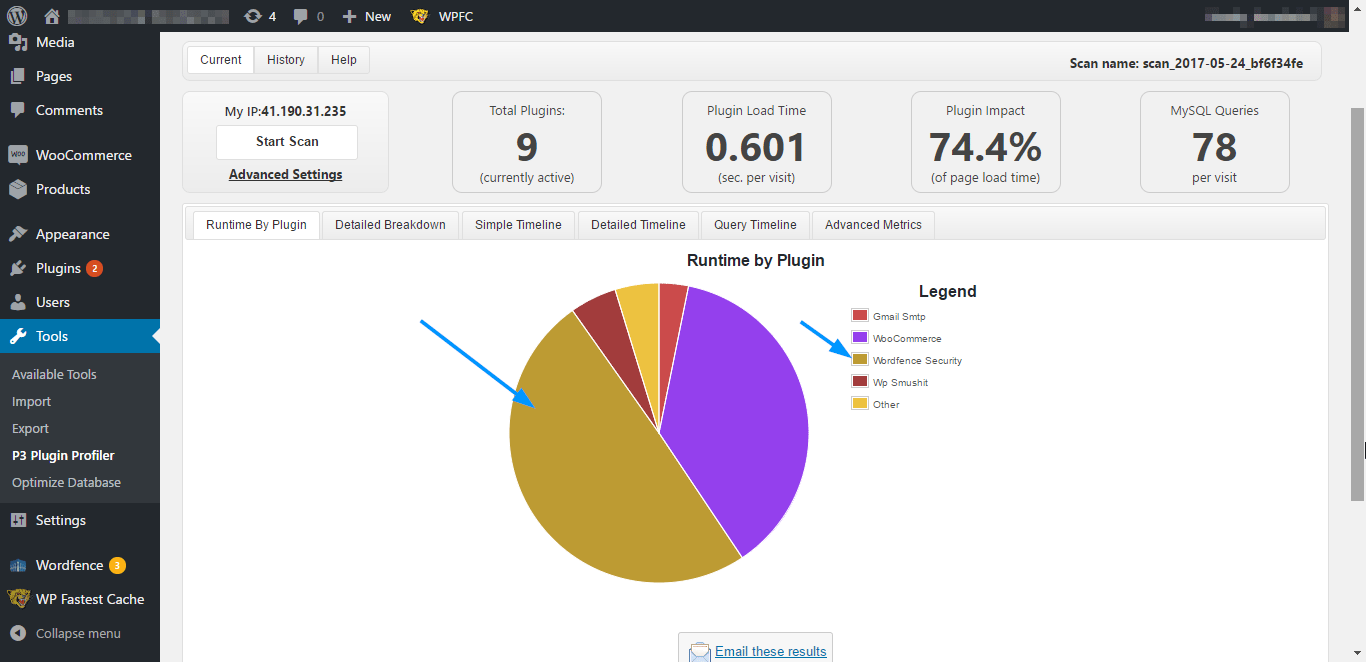Open Available Tools submenu item

[x=54, y=374]
